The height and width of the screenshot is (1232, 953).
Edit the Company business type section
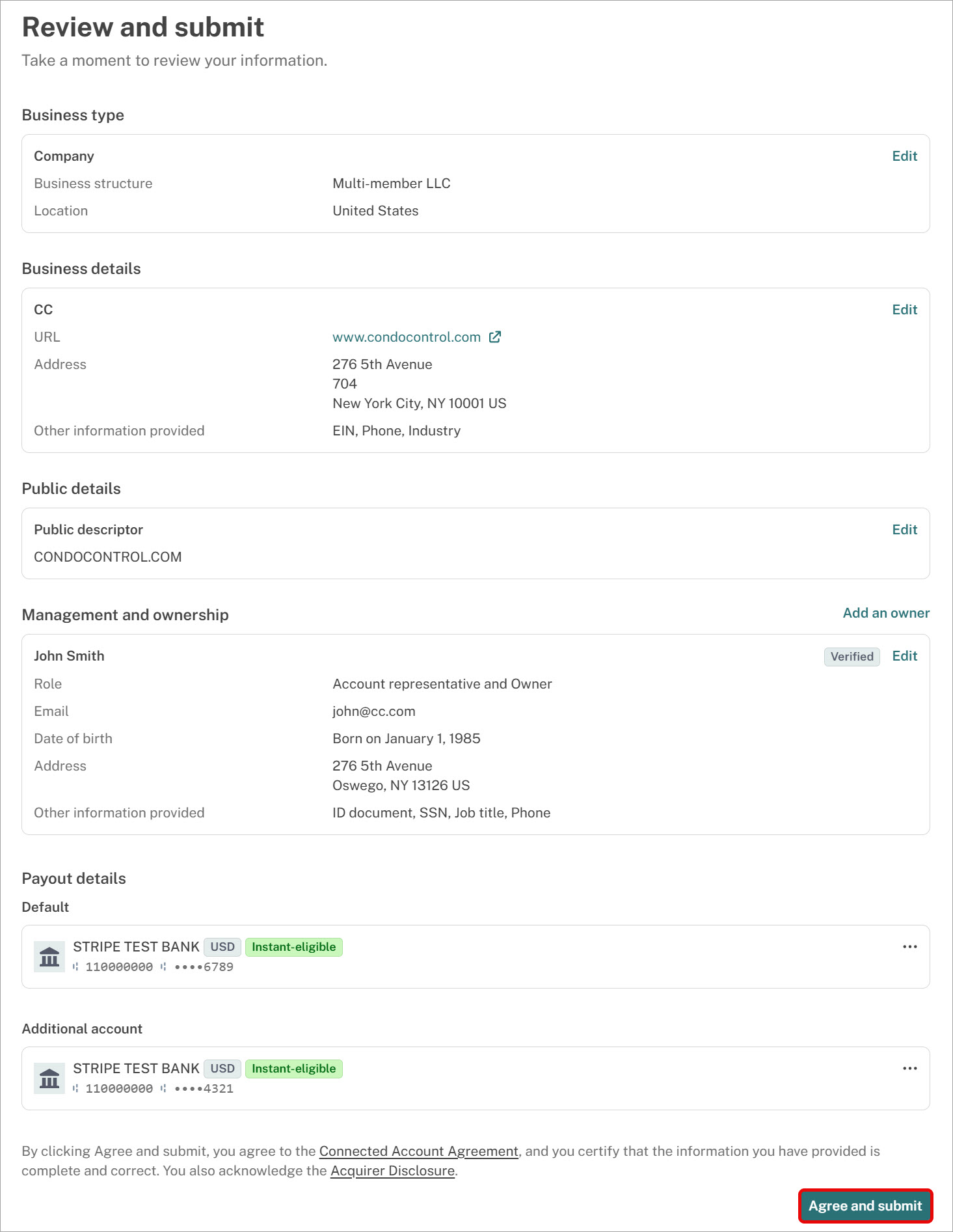904,156
